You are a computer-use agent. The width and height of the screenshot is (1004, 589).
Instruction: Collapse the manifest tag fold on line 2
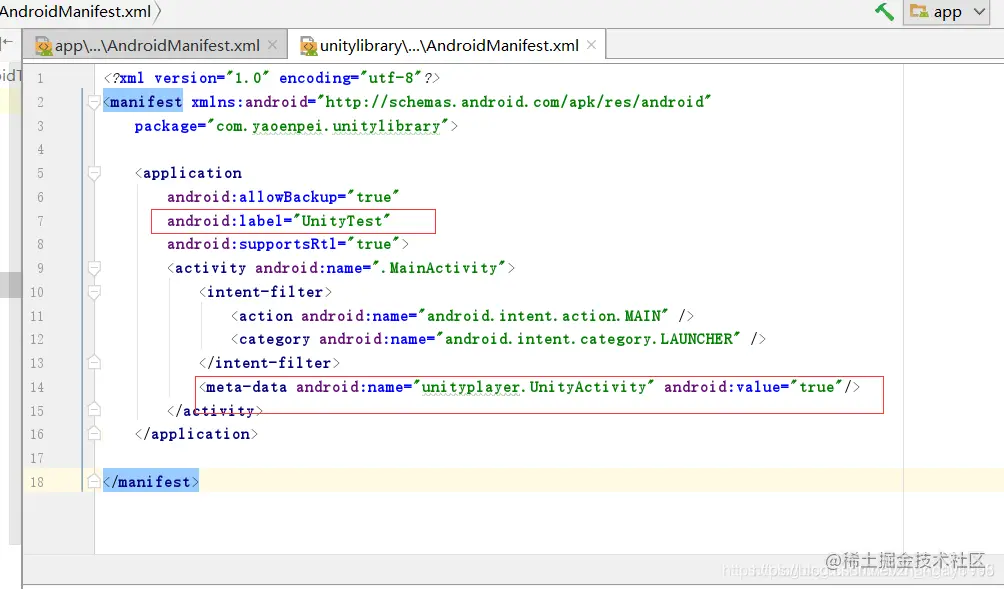click(x=94, y=102)
